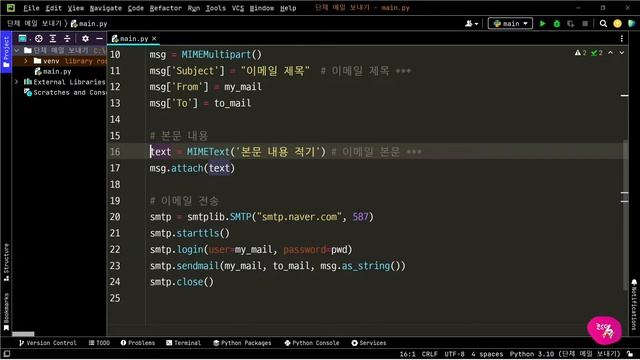Open Python Packages tool window
The width and height of the screenshot is (640, 360).
click(242, 343)
